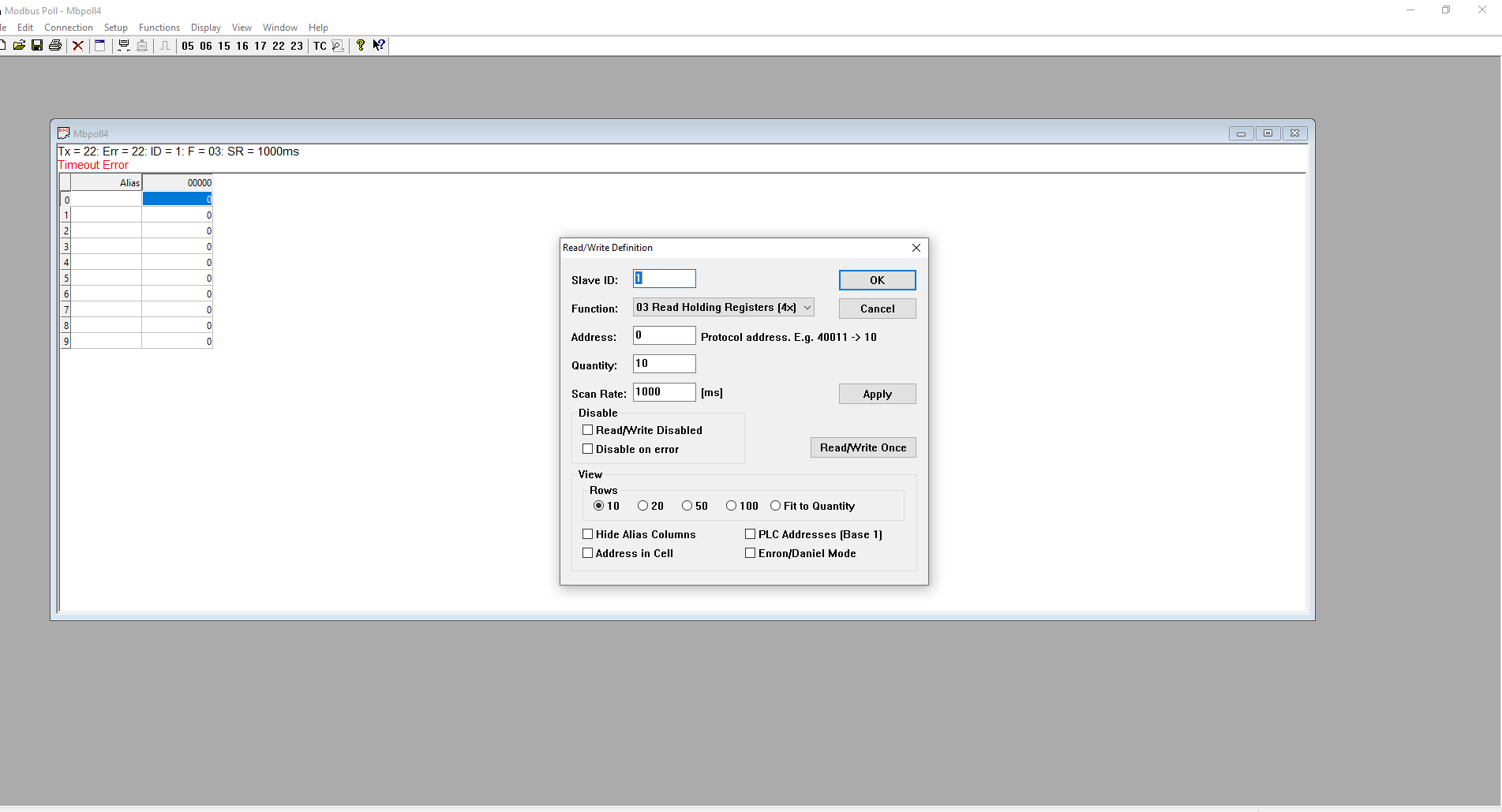The image size is (1502, 812).
Task: Click the TC test center button
Action: [320, 46]
